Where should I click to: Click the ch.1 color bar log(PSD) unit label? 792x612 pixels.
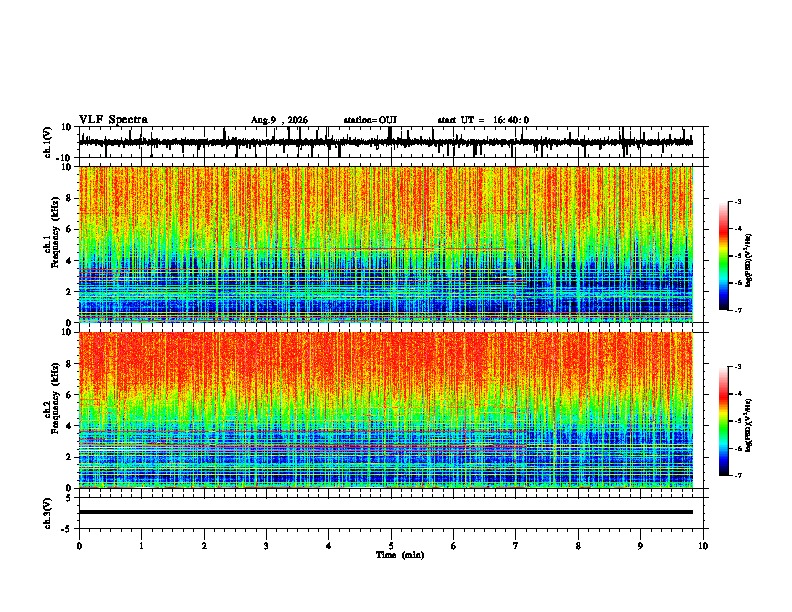click(749, 260)
